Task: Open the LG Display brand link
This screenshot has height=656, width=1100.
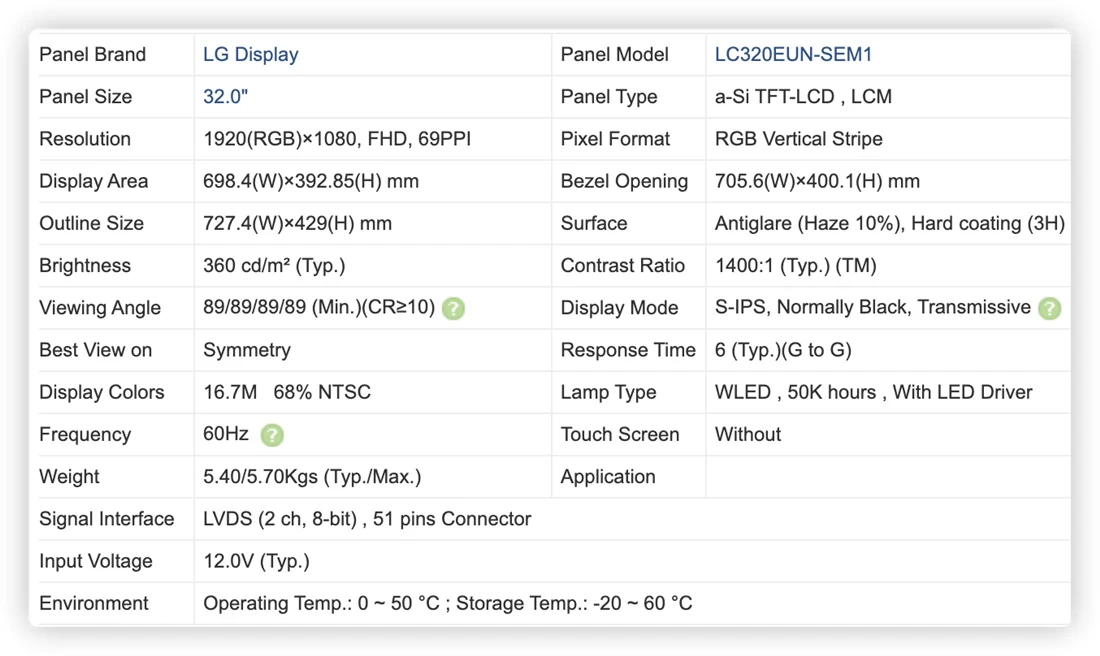Action: coord(250,55)
